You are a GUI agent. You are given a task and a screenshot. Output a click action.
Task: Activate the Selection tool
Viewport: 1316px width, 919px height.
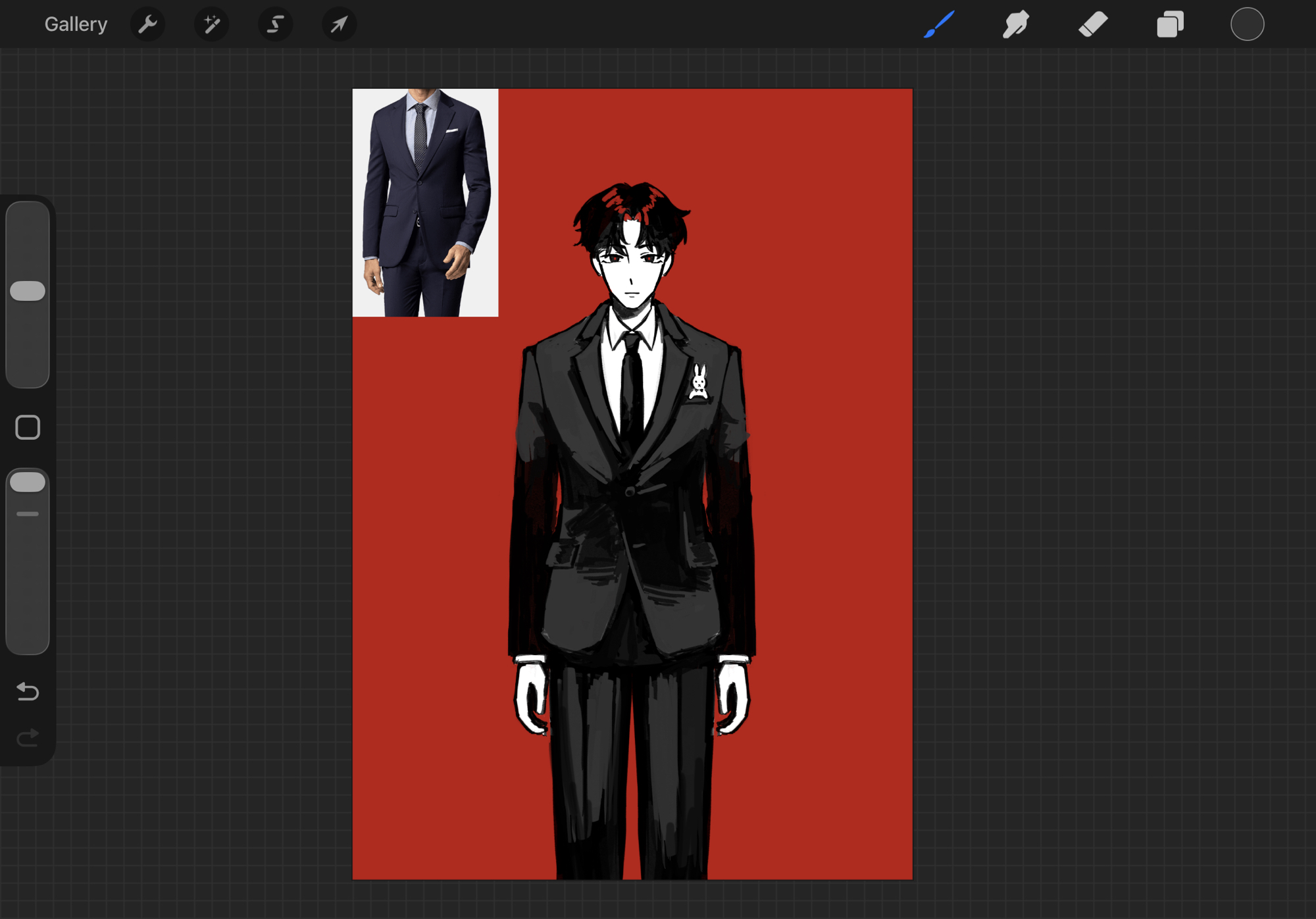pos(275,24)
